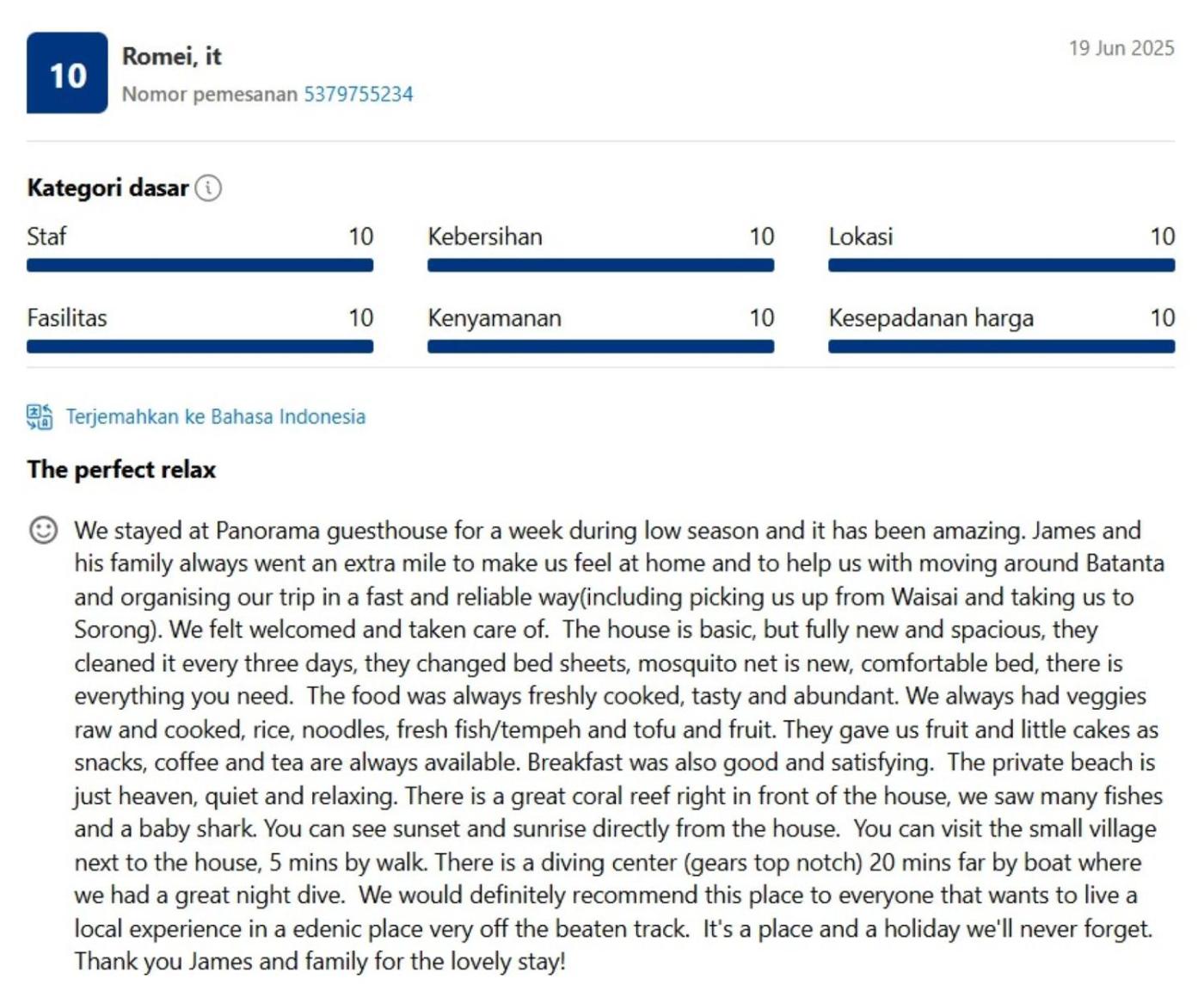Click the translate icon

(40, 417)
